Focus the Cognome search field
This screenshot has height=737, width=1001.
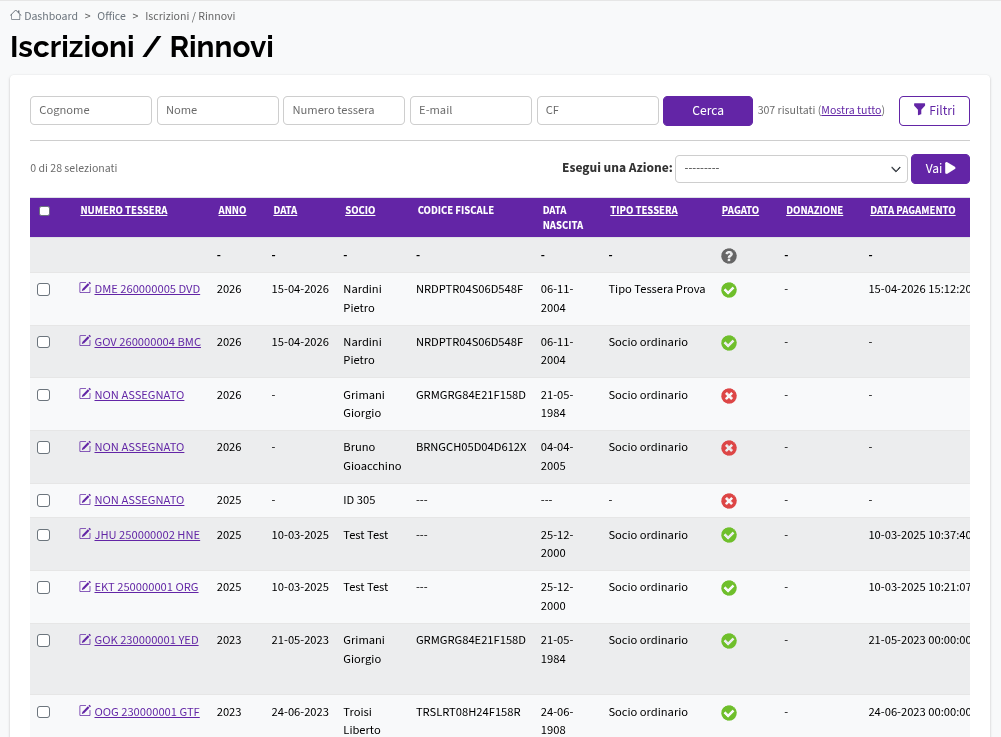click(91, 110)
